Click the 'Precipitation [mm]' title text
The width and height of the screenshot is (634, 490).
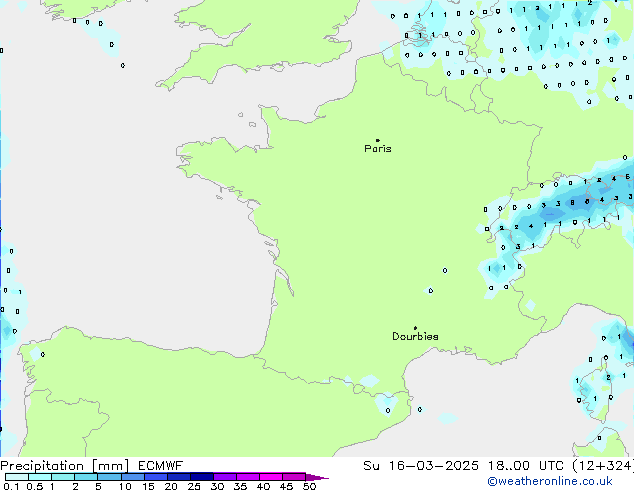click(x=65, y=466)
